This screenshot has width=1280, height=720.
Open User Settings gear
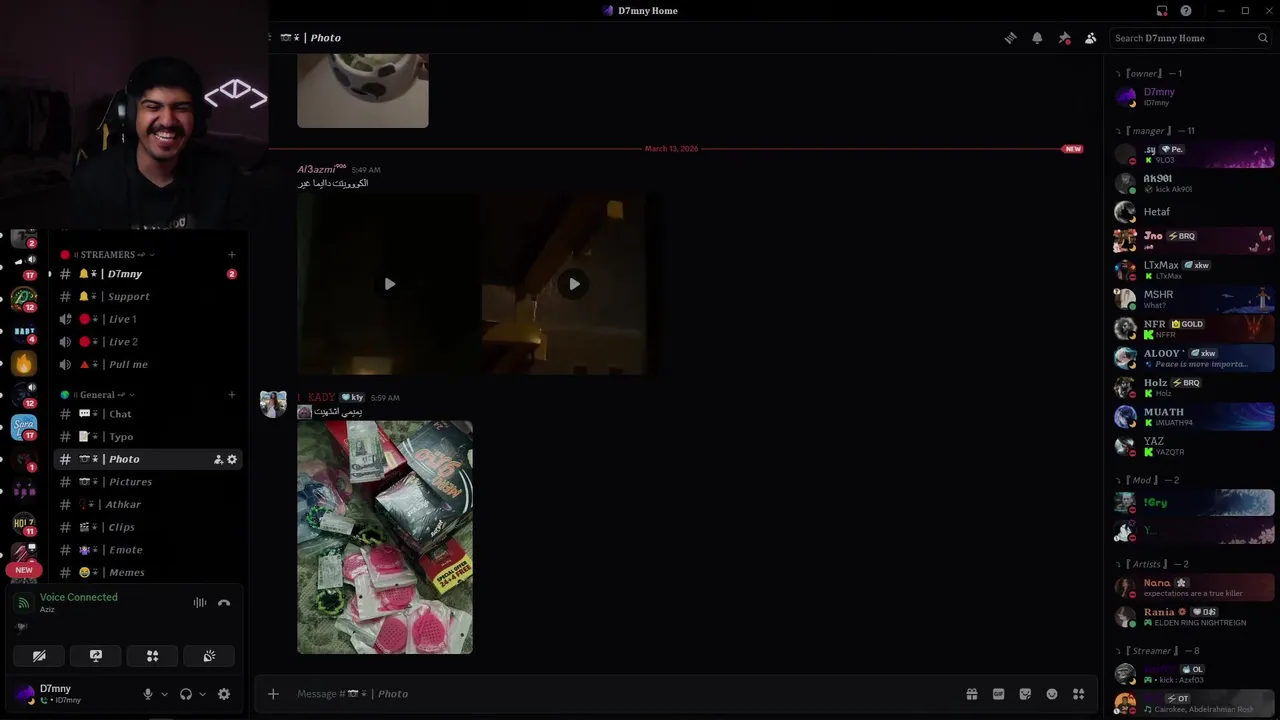point(224,694)
